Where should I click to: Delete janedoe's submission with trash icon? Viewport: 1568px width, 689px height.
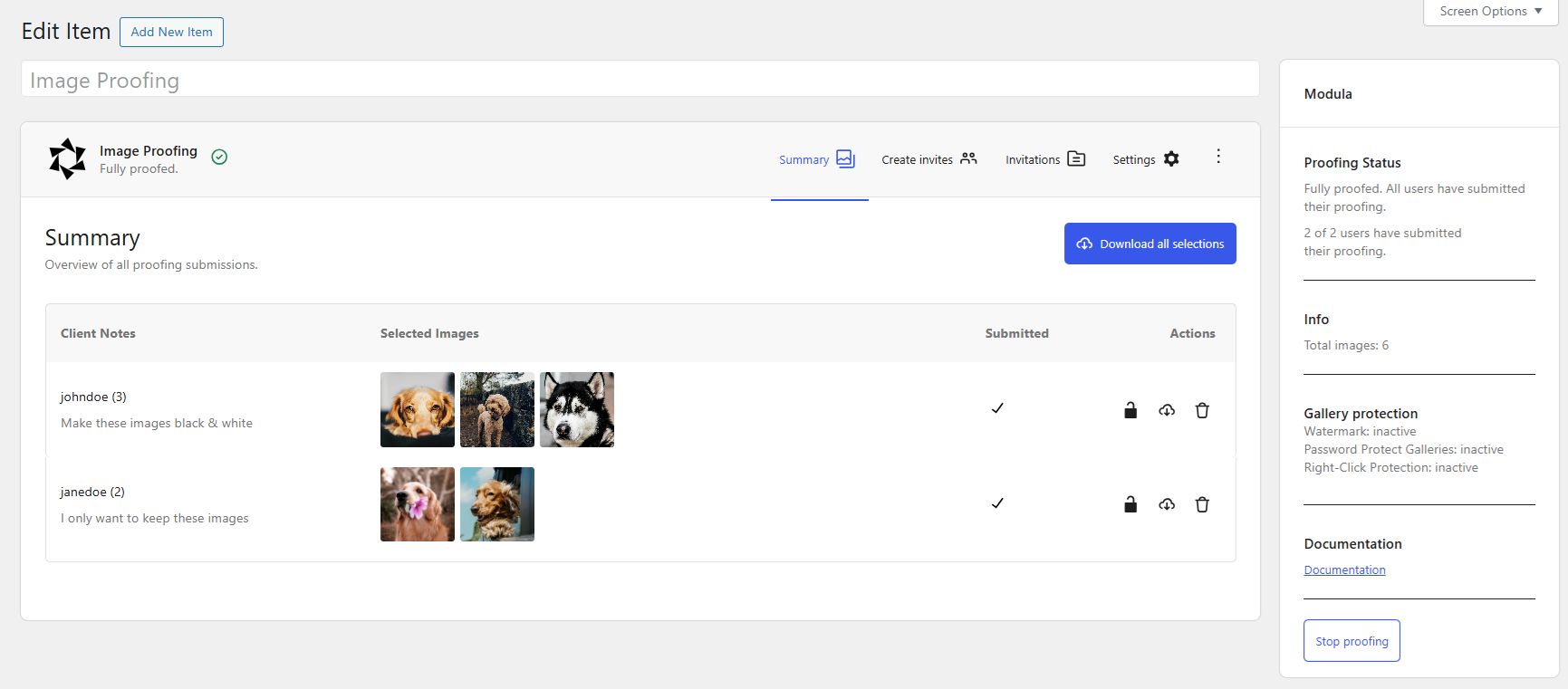(1202, 504)
